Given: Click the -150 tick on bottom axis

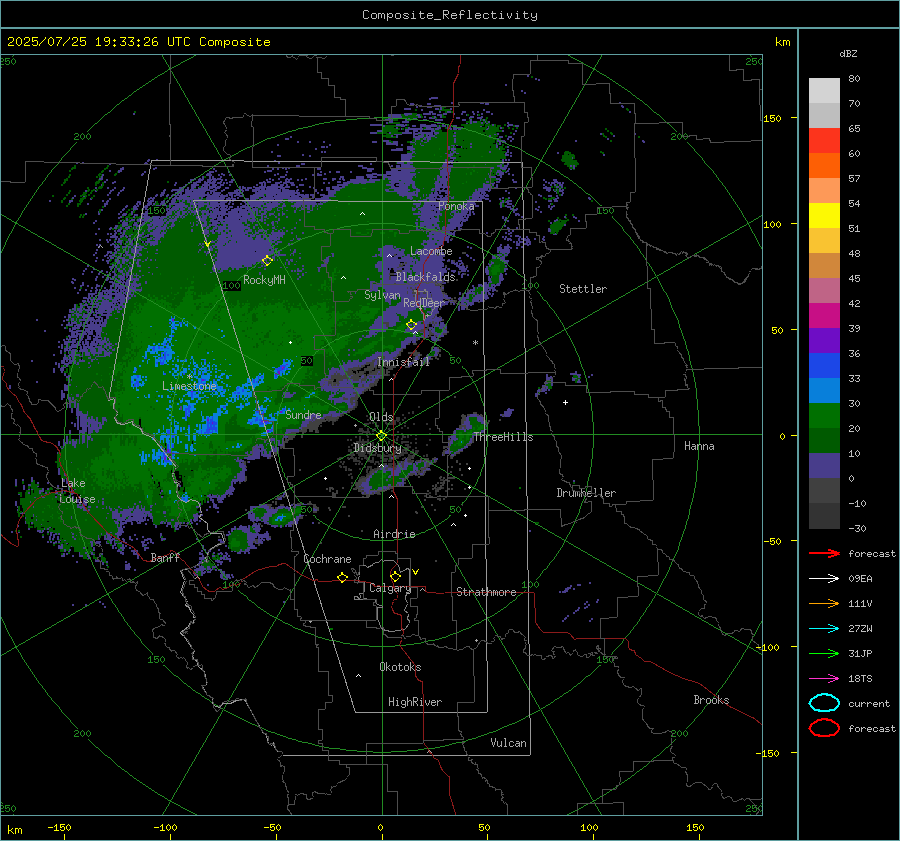Looking at the screenshot, I should click(59, 827).
